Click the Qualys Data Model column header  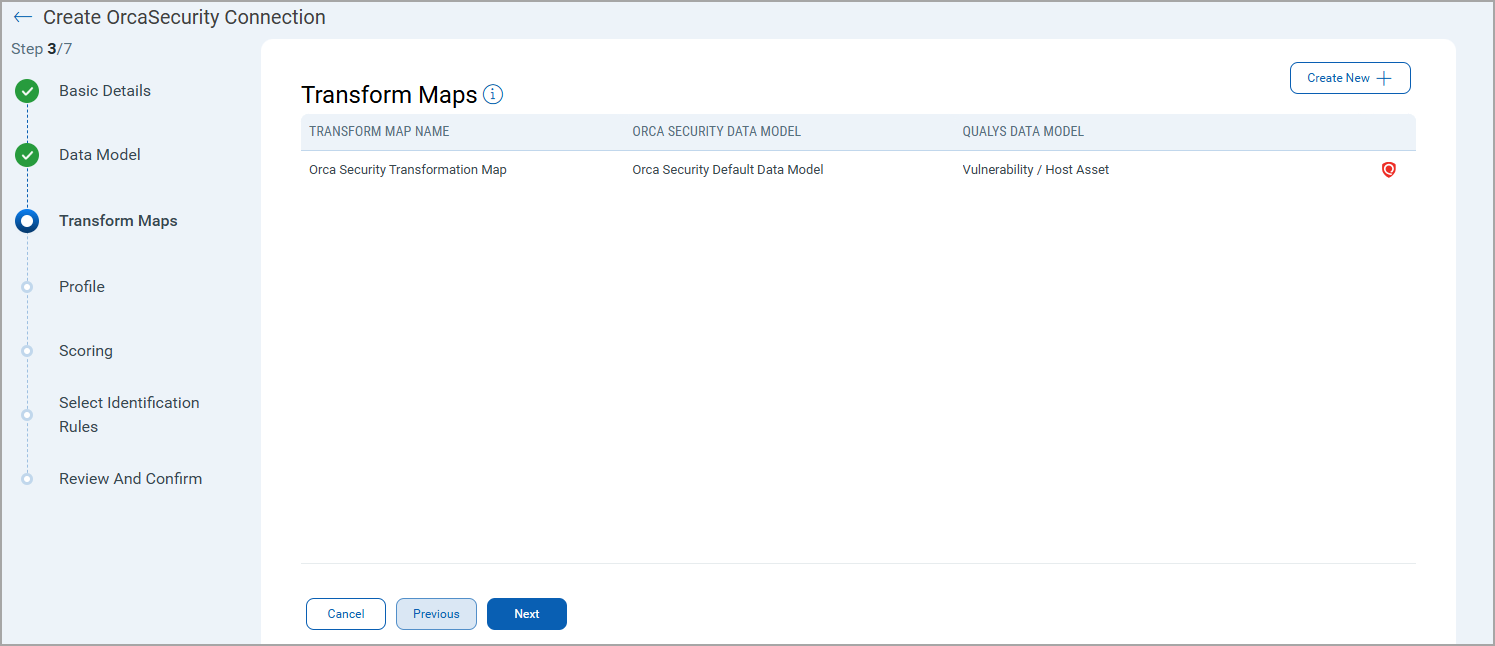[x=1023, y=132]
